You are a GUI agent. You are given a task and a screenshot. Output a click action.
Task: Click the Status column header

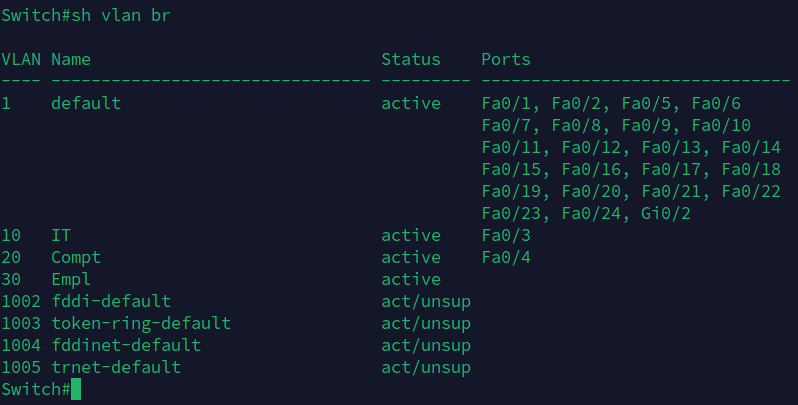click(x=411, y=59)
